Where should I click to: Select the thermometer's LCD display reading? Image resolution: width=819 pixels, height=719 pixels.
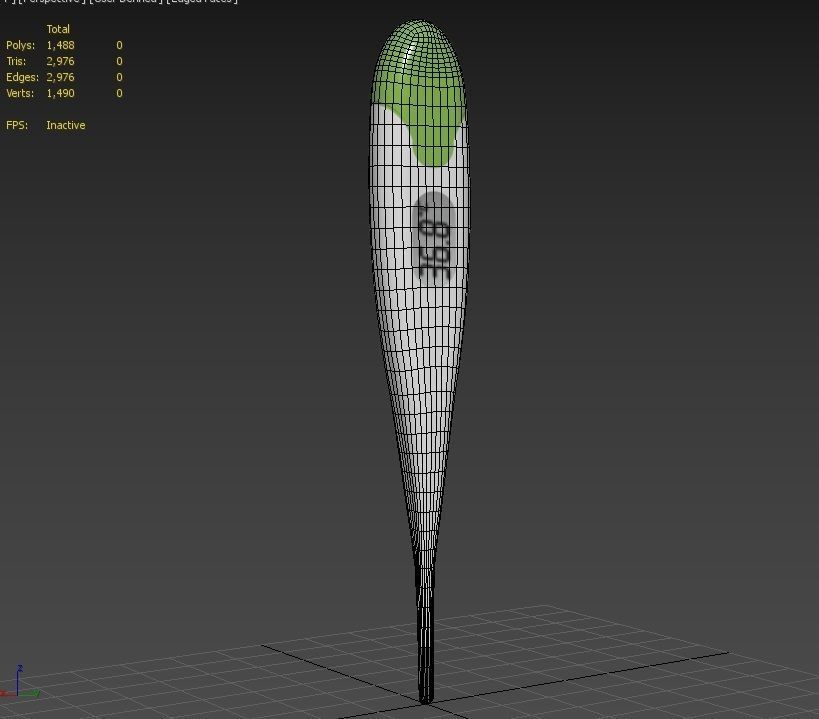433,239
